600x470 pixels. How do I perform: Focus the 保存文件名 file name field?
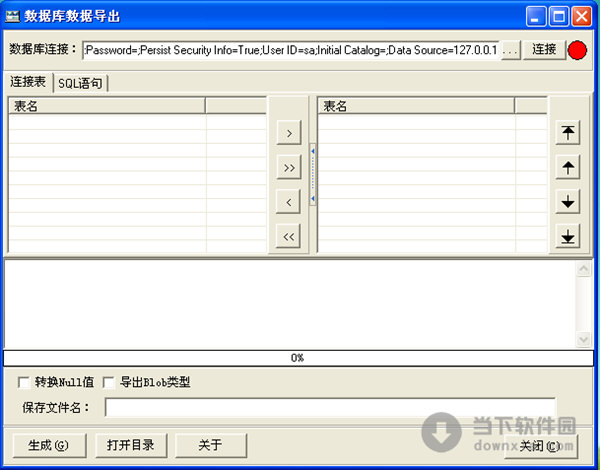[x=330, y=408]
